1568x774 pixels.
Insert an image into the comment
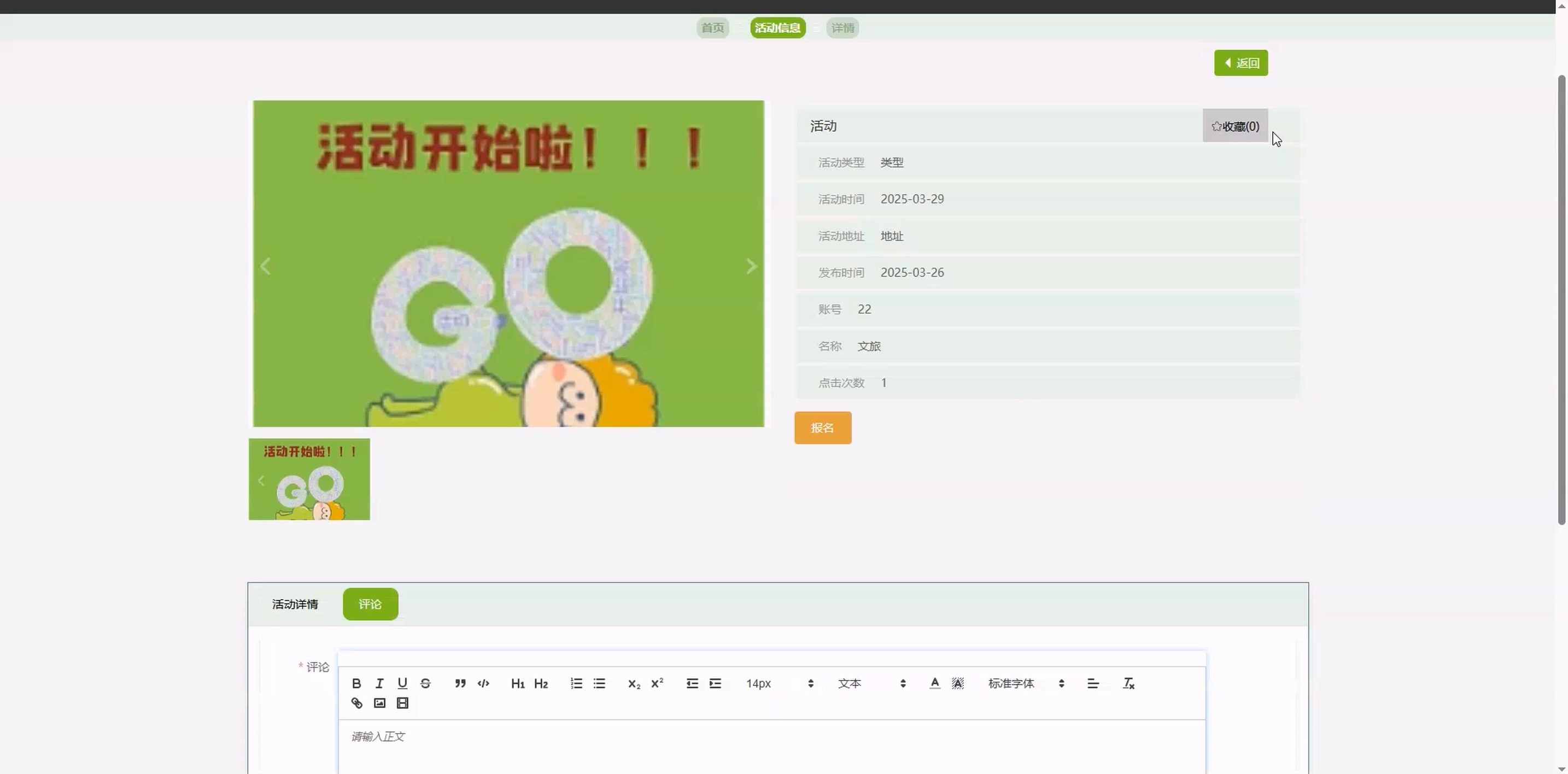coord(379,703)
